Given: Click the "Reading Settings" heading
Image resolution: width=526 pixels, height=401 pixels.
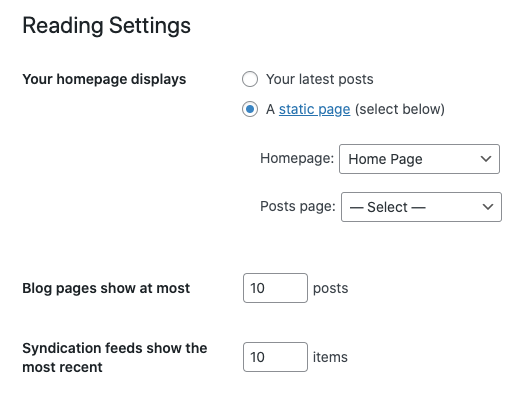Looking at the screenshot, I should click(x=107, y=26).
